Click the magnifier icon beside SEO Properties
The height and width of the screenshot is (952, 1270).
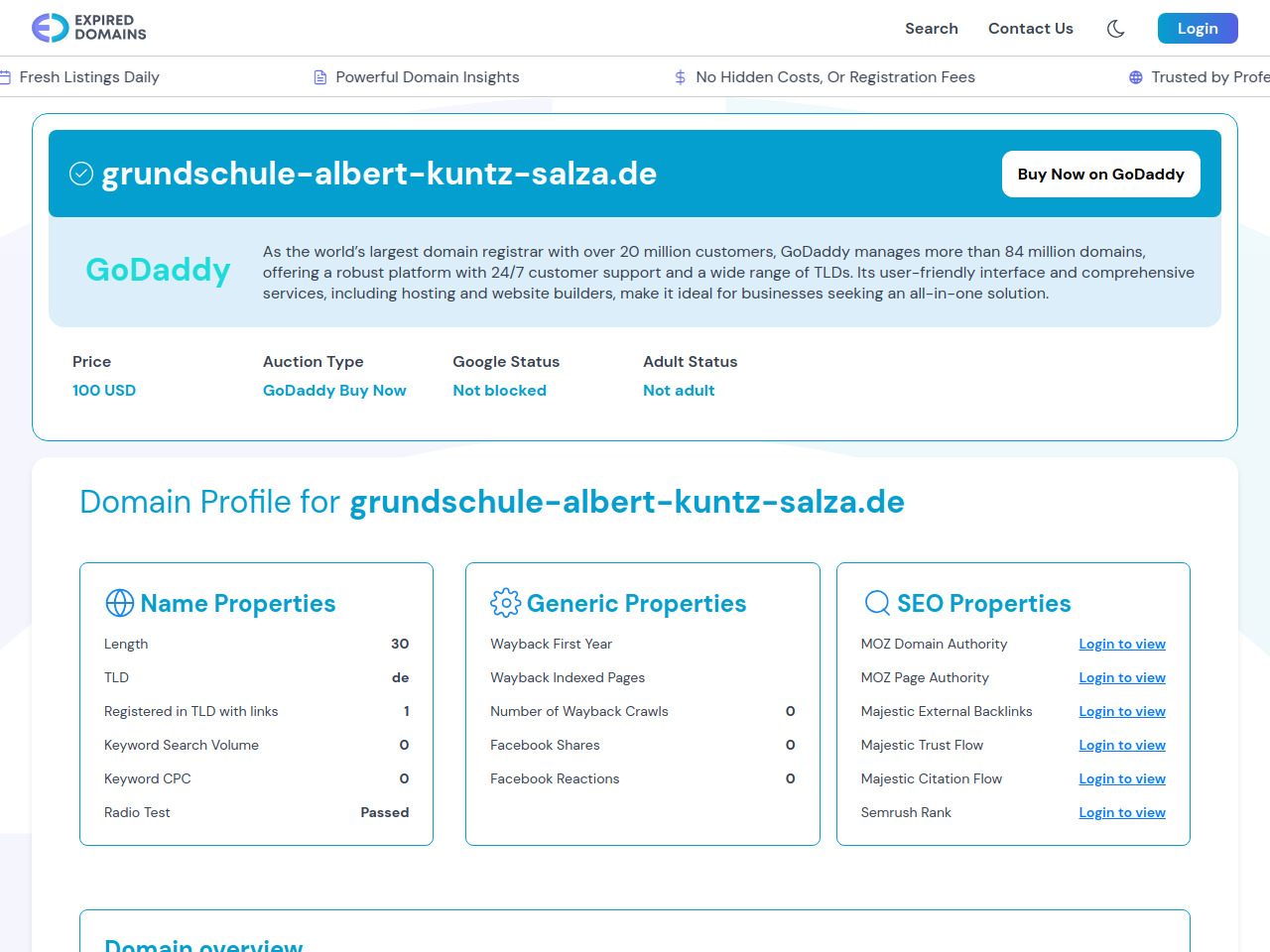pyautogui.click(x=877, y=603)
